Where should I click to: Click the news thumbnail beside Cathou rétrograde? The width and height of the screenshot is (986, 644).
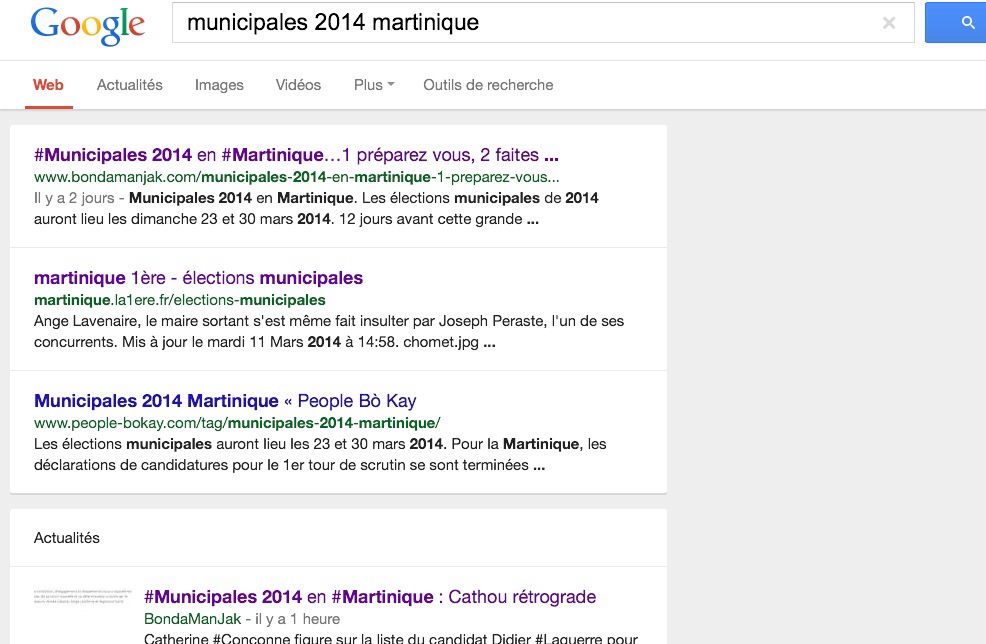(x=82, y=596)
